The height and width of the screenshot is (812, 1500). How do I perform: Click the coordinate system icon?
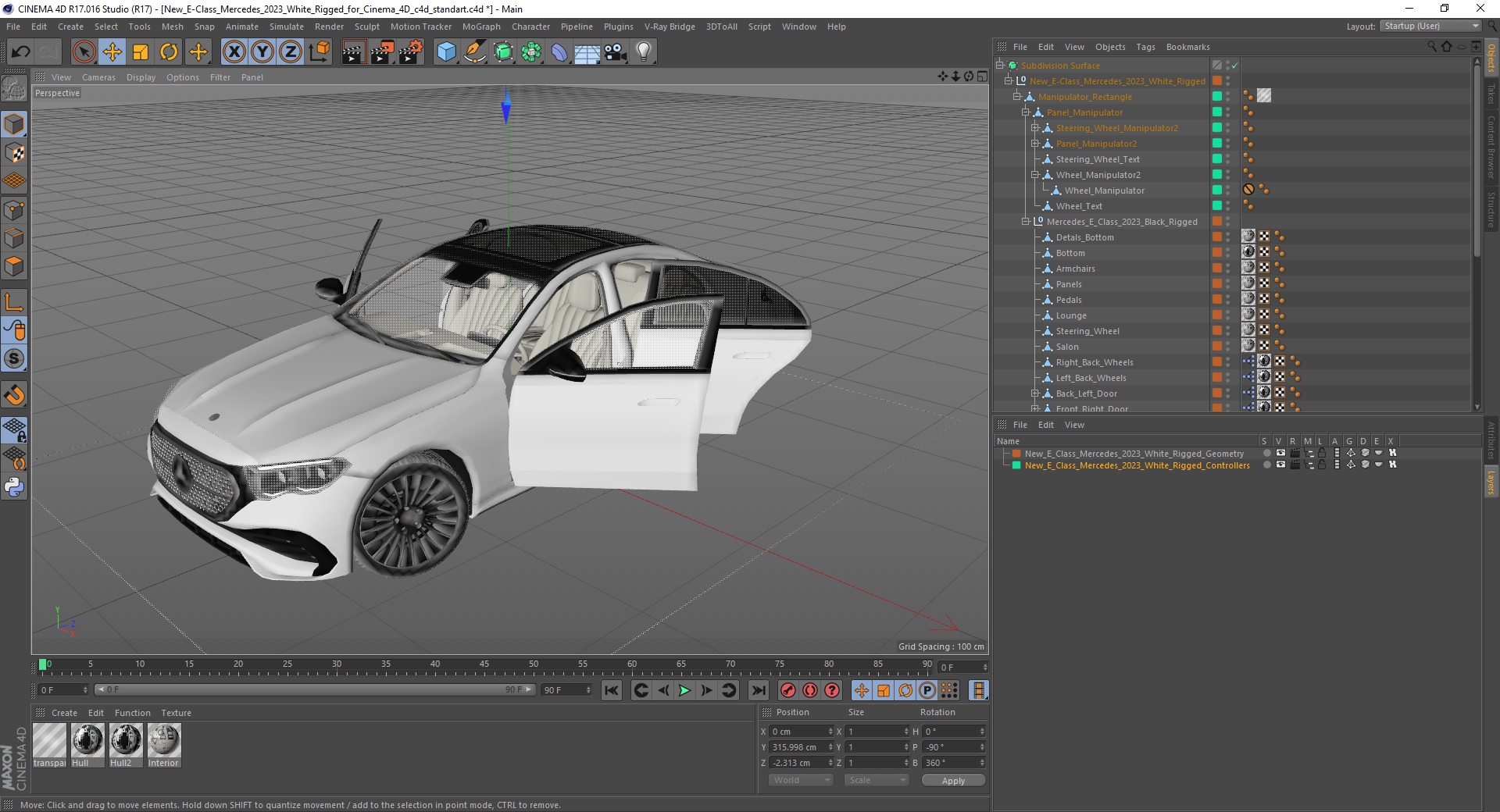tap(319, 52)
